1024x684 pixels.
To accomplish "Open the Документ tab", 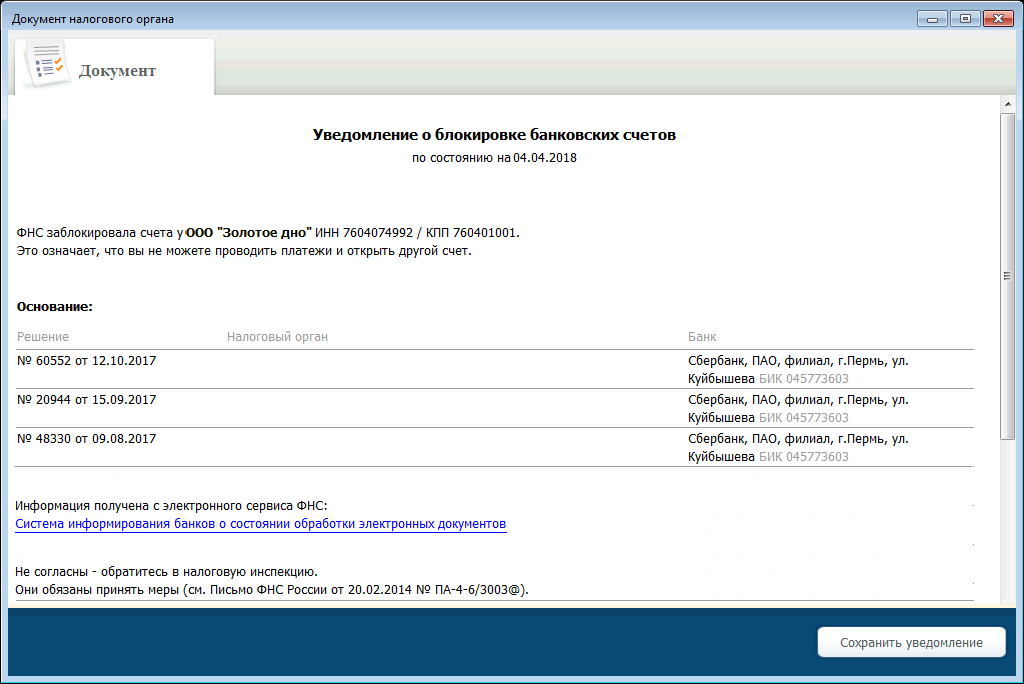I will click(115, 67).
